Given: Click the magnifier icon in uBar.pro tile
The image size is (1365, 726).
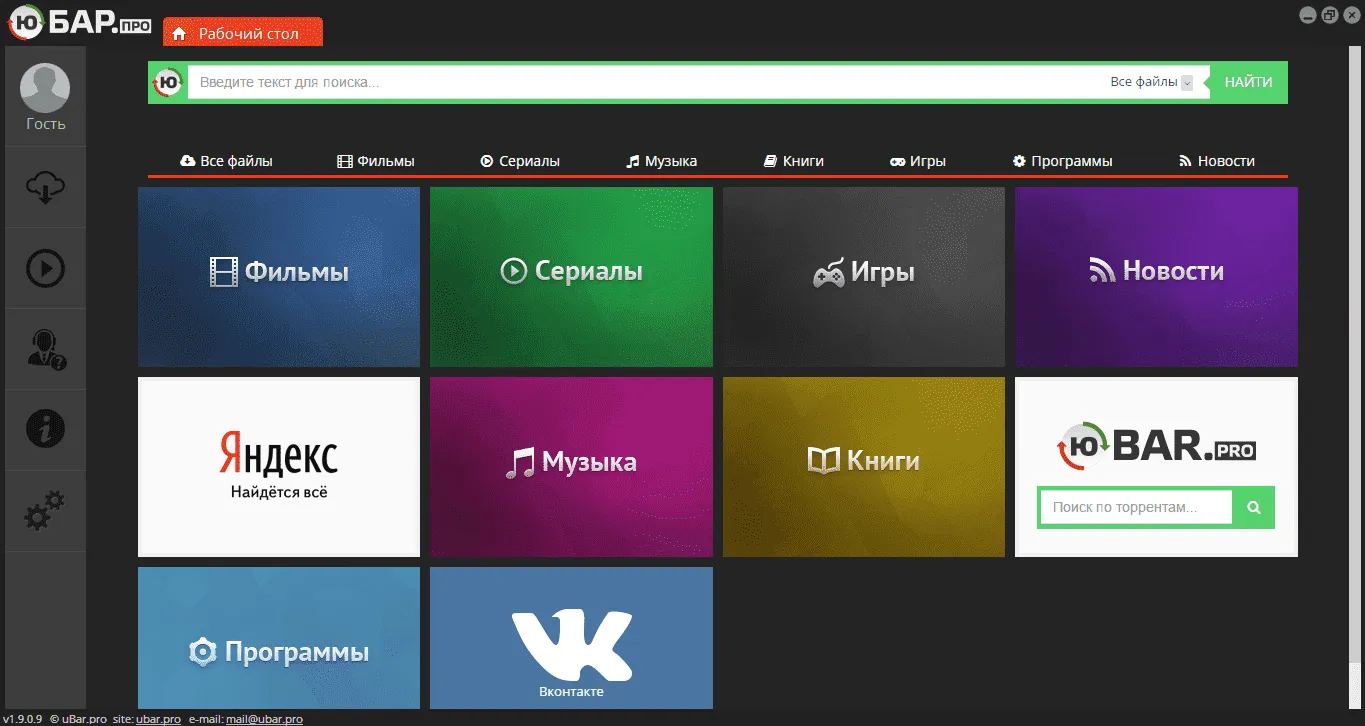Looking at the screenshot, I should pyautogui.click(x=1254, y=508).
